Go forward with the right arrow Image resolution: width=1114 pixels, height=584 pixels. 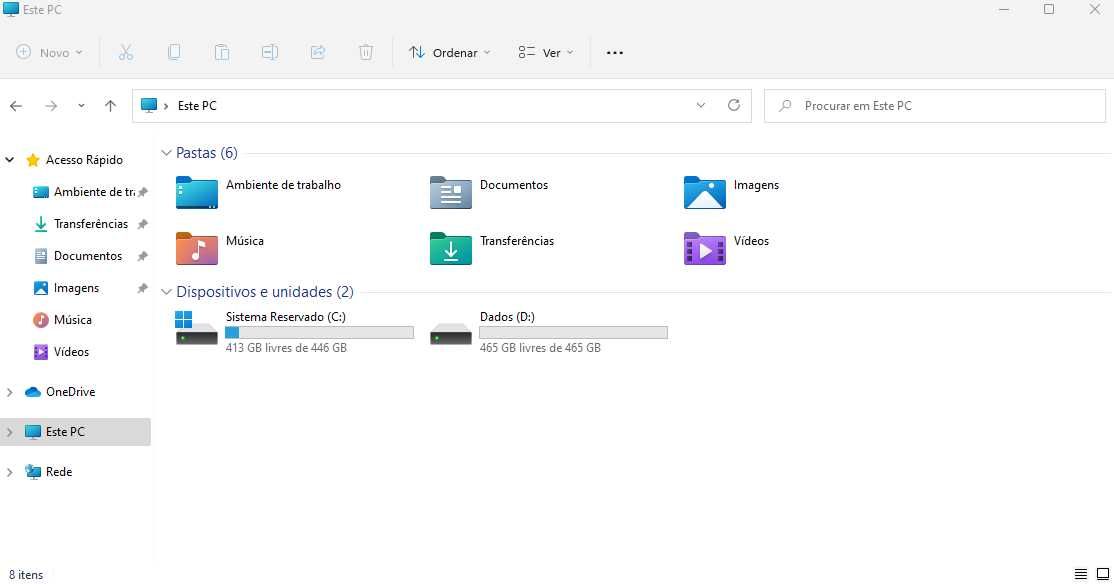click(51, 106)
